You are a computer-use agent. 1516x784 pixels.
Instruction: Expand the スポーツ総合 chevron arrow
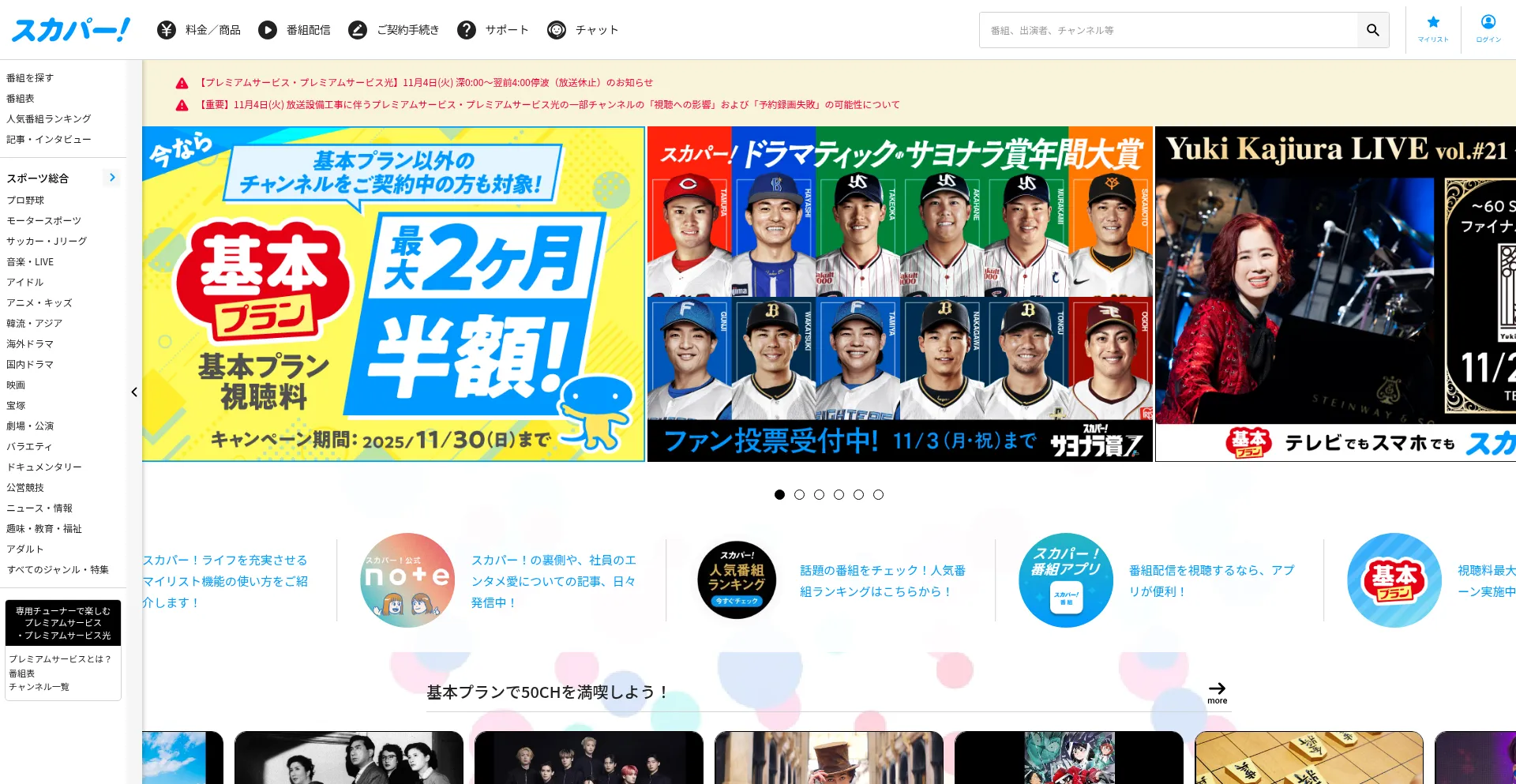coord(112,178)
